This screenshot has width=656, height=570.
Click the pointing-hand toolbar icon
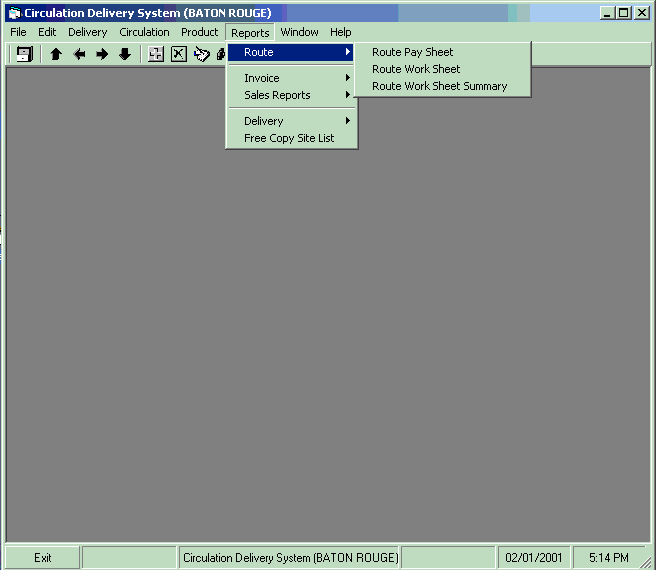202,54
